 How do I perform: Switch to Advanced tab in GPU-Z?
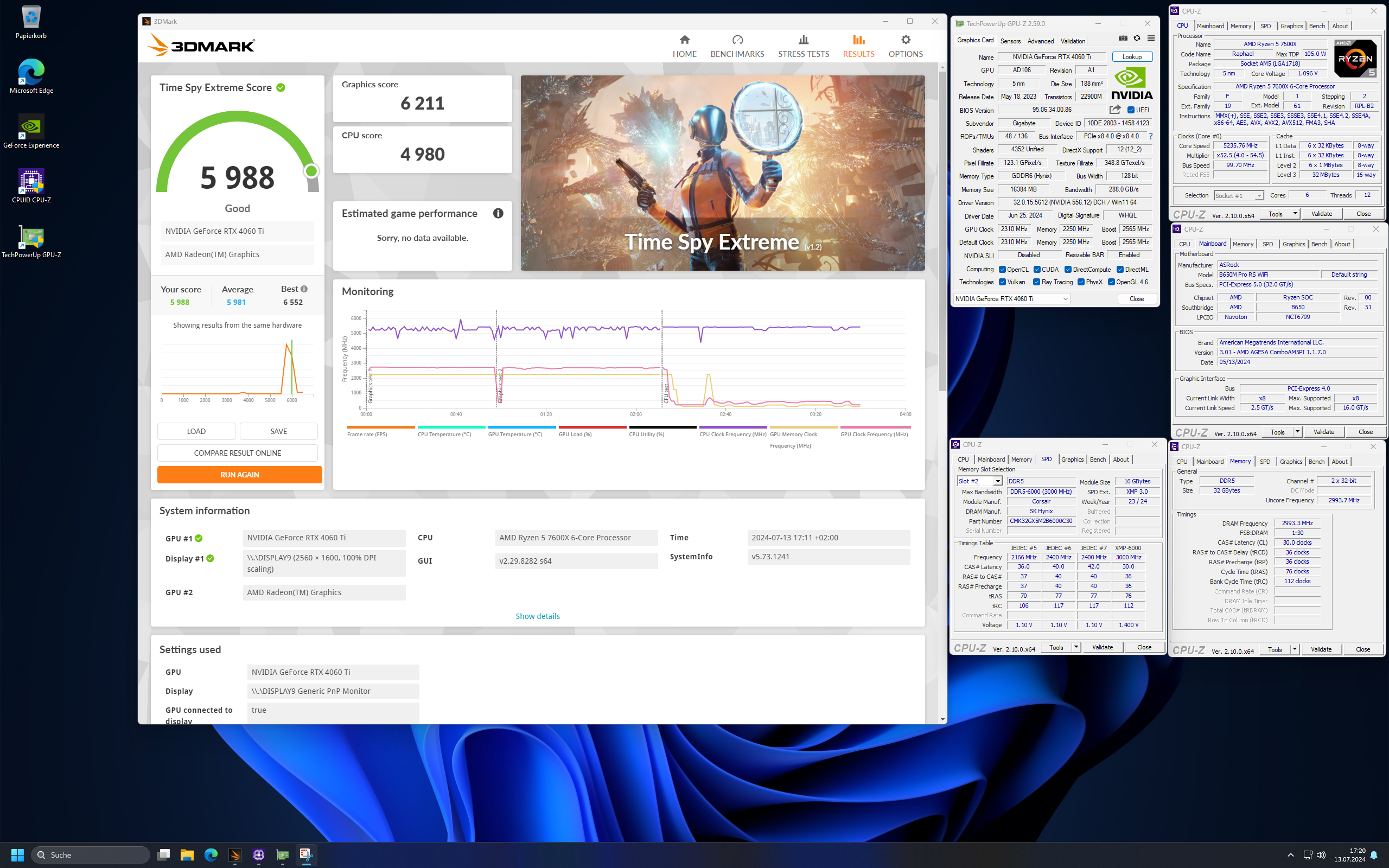pyautogui.click(x=1040, y=41)
